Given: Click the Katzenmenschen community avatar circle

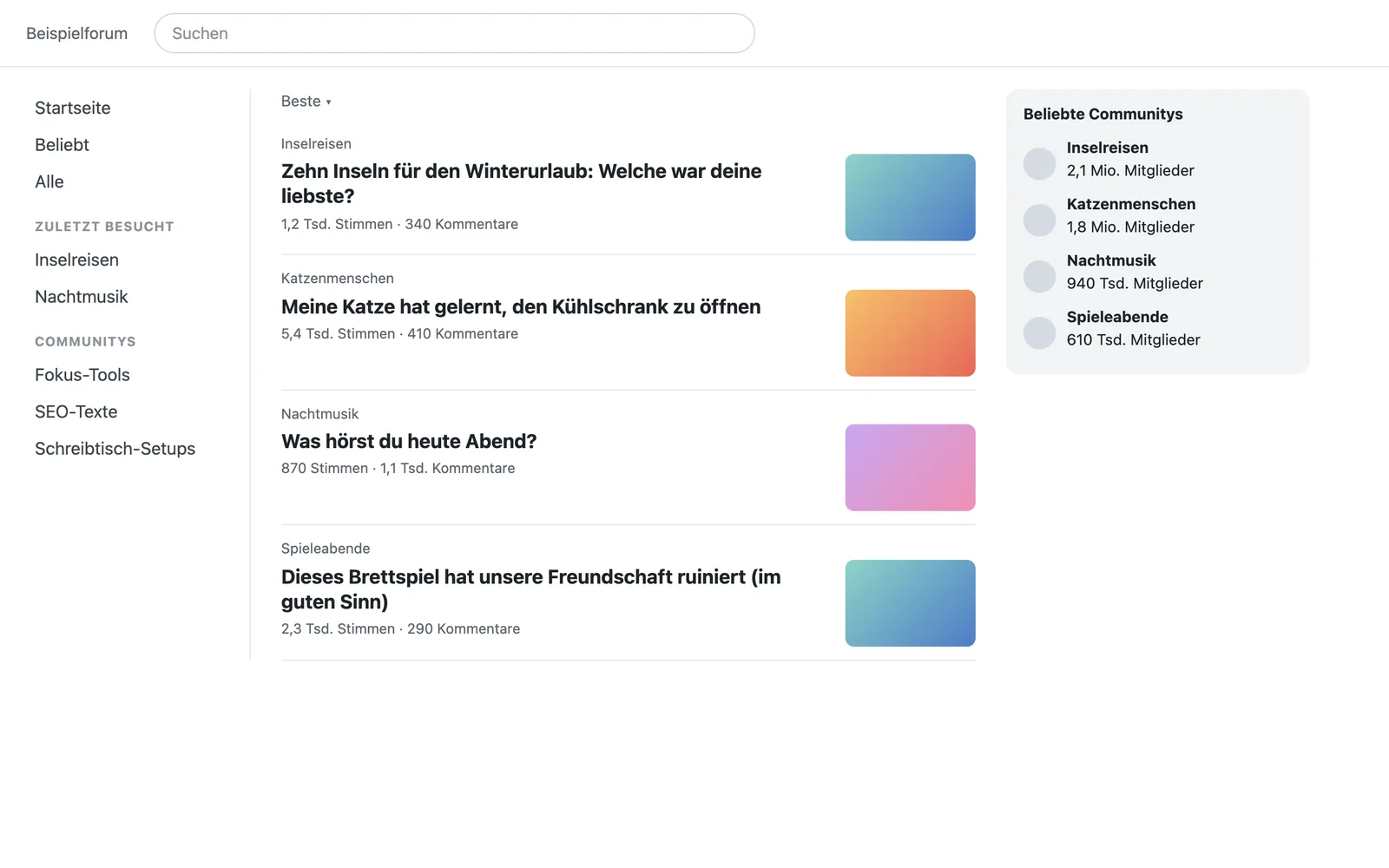Looking at the screenshot, I should coord(1039,220).
